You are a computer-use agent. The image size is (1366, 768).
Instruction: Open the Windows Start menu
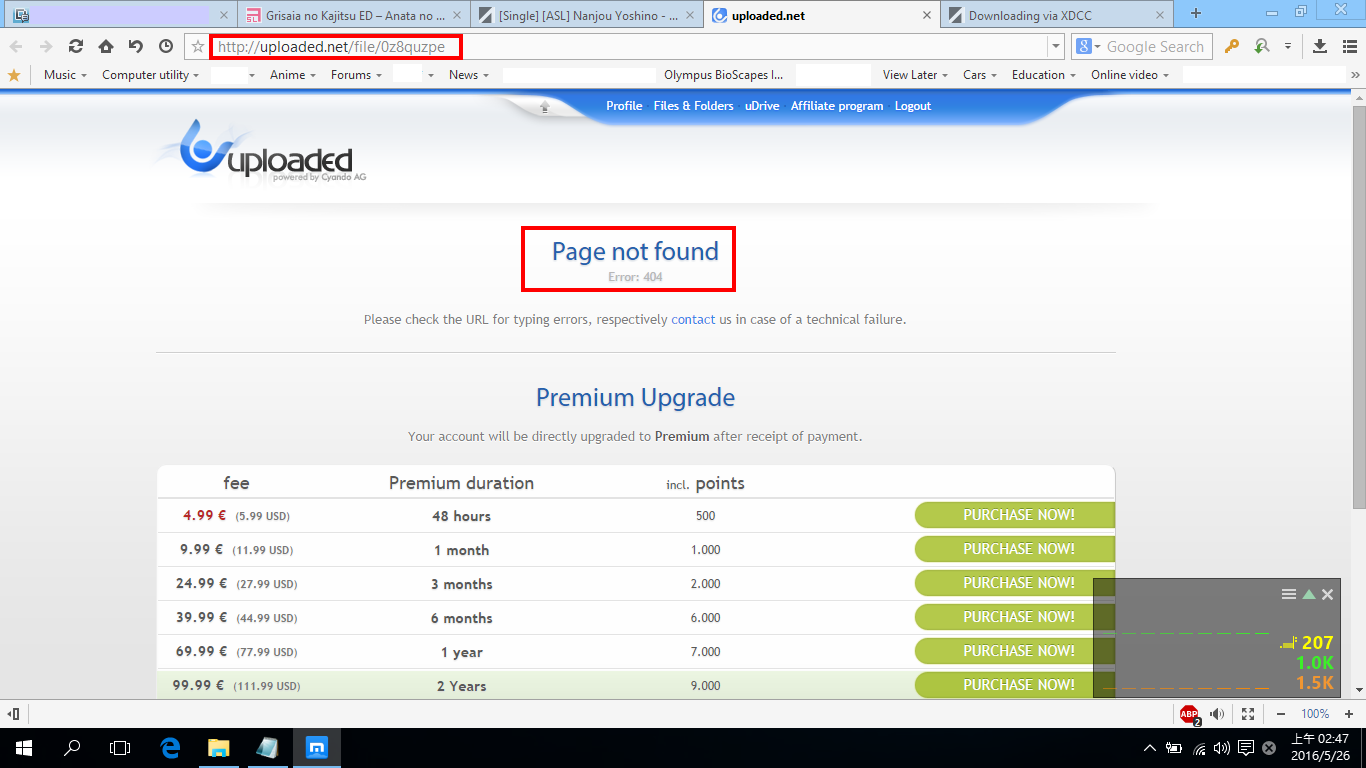pyautogui.click(x=24, y=747)
